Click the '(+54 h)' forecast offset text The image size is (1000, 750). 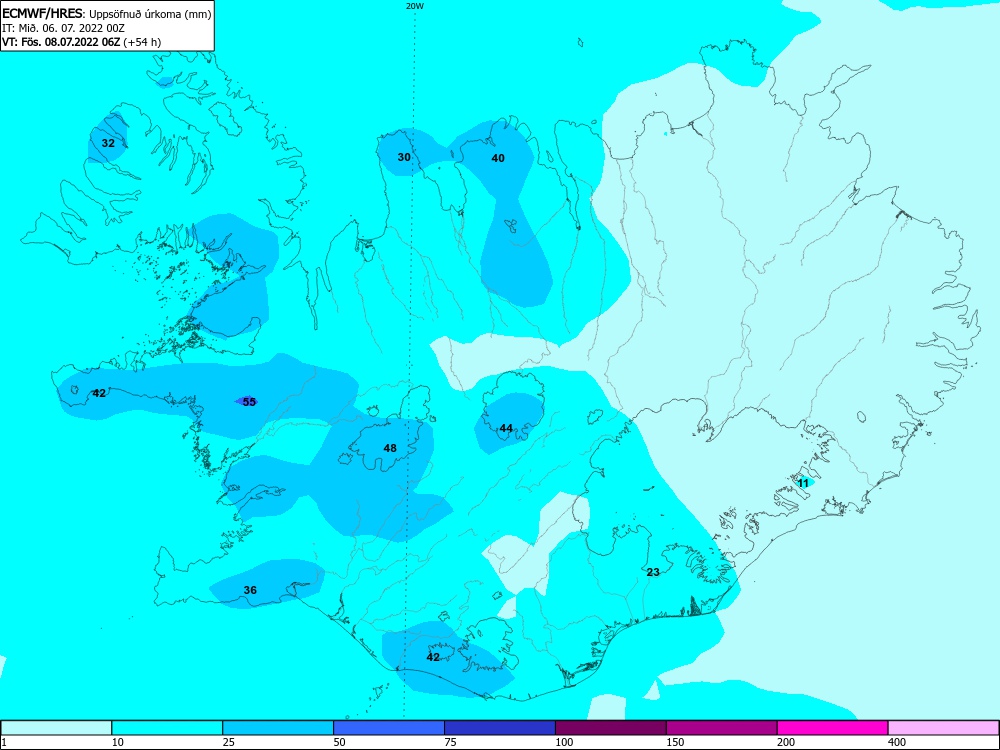pyautogui.click(x=142, y=42)
